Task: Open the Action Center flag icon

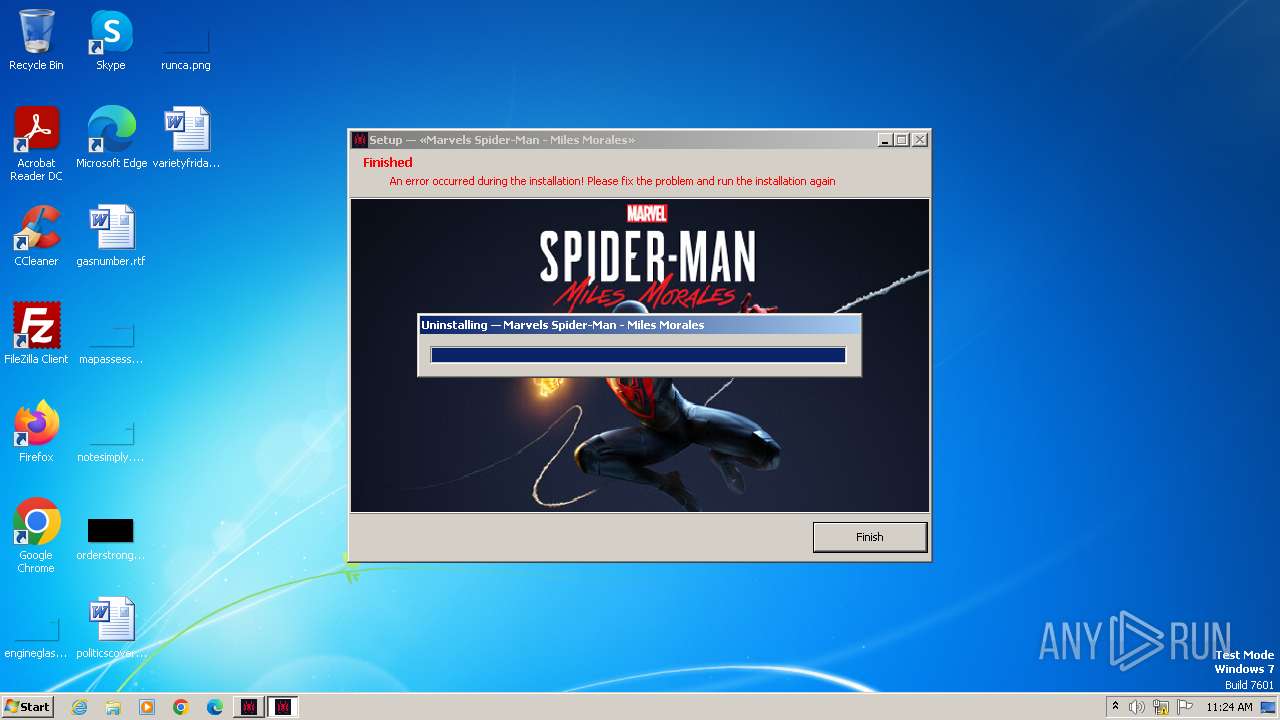Action: tap(1185, 707)
